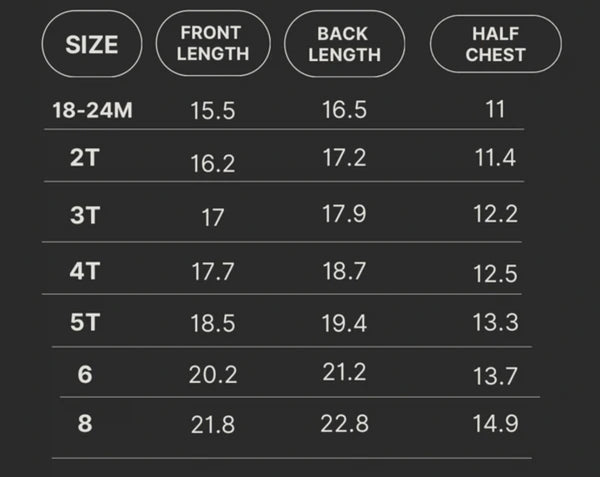The image size is (600, 477).
Task: Click front length value 17.7
Action: [213, 272]
